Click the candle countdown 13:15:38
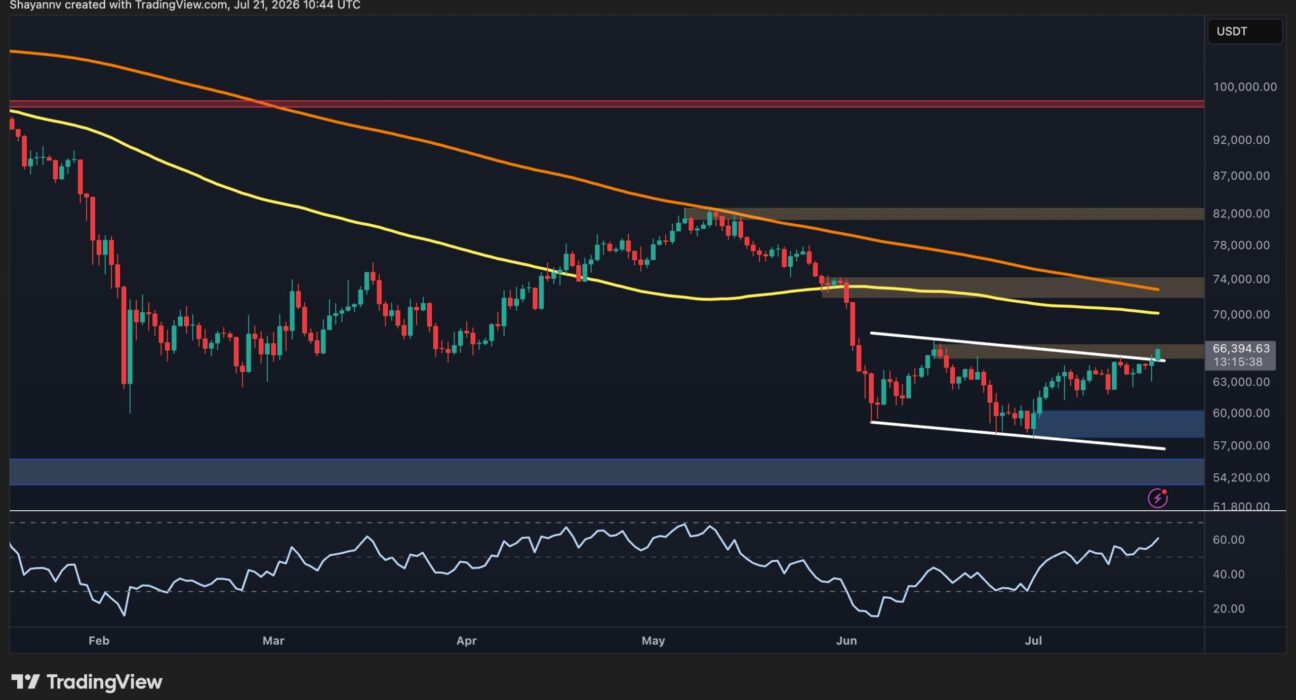Viewport: 1296px width, 700px height. pyautogui.click(x=1236, y=362)
